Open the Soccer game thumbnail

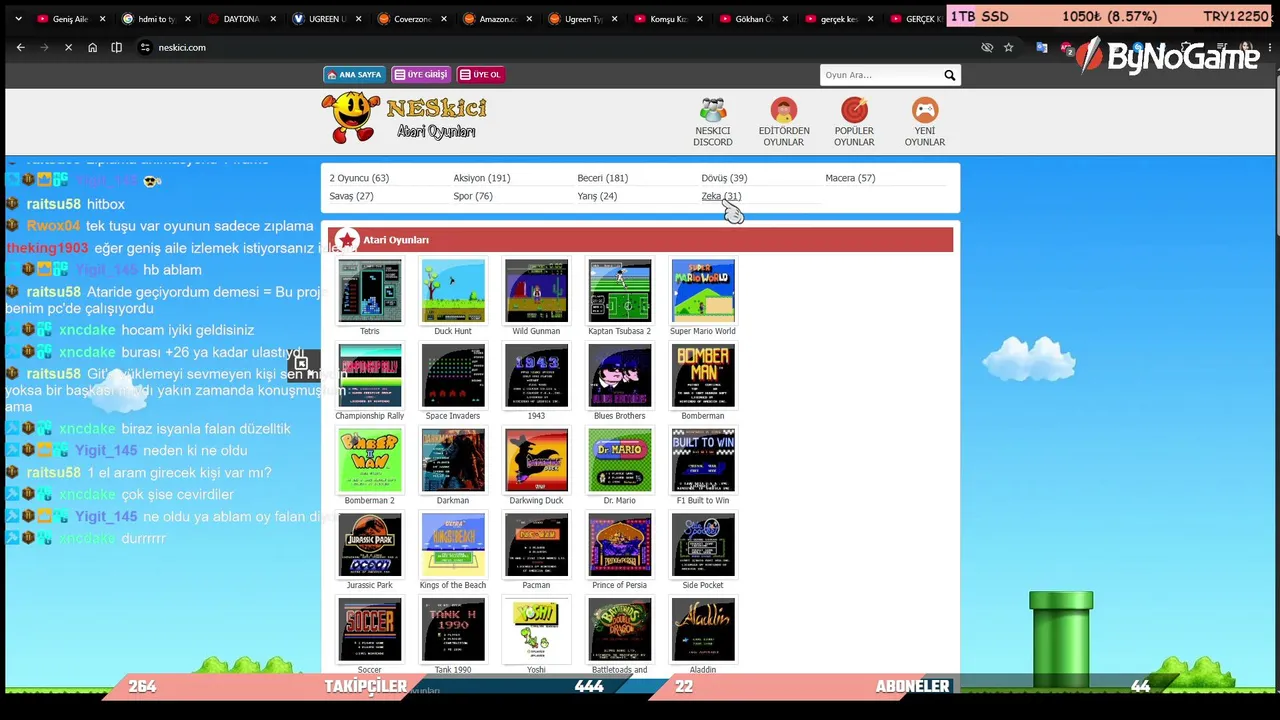[x=370, y=630]
